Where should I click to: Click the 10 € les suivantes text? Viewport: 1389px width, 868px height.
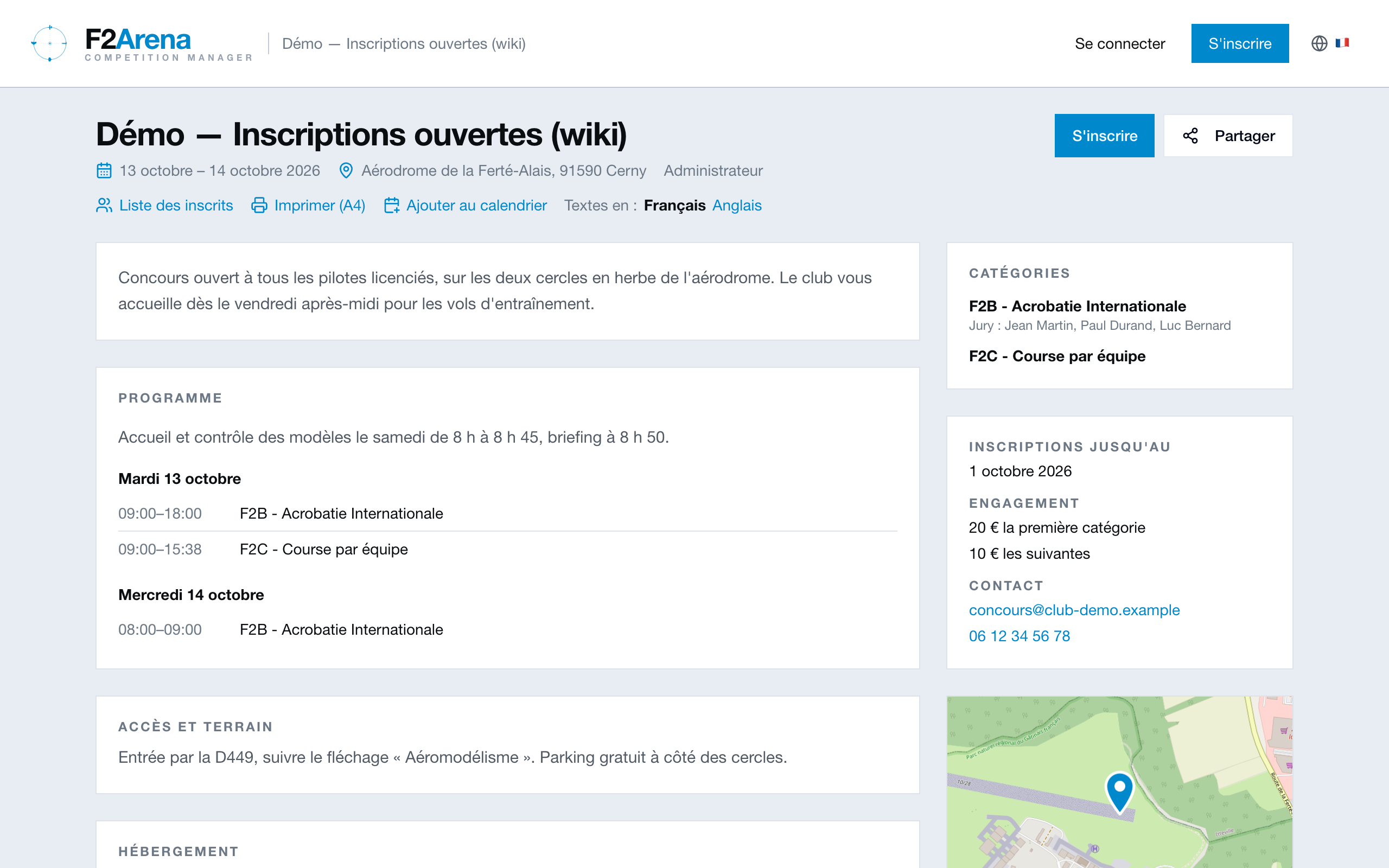point(1029,553)
